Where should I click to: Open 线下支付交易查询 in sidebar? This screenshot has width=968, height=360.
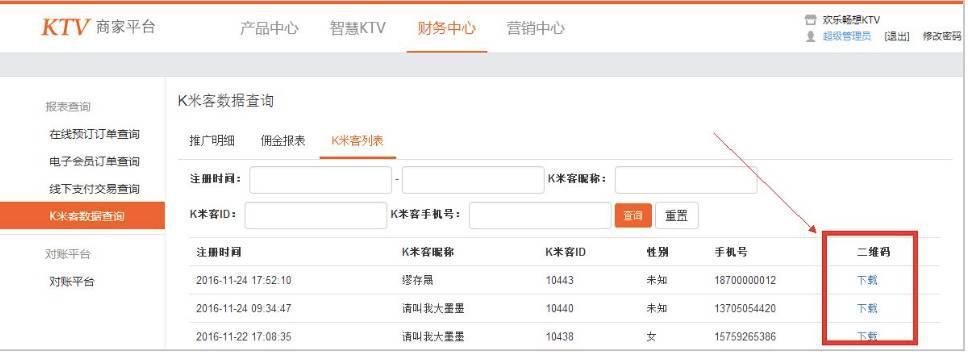click(94, 189)
